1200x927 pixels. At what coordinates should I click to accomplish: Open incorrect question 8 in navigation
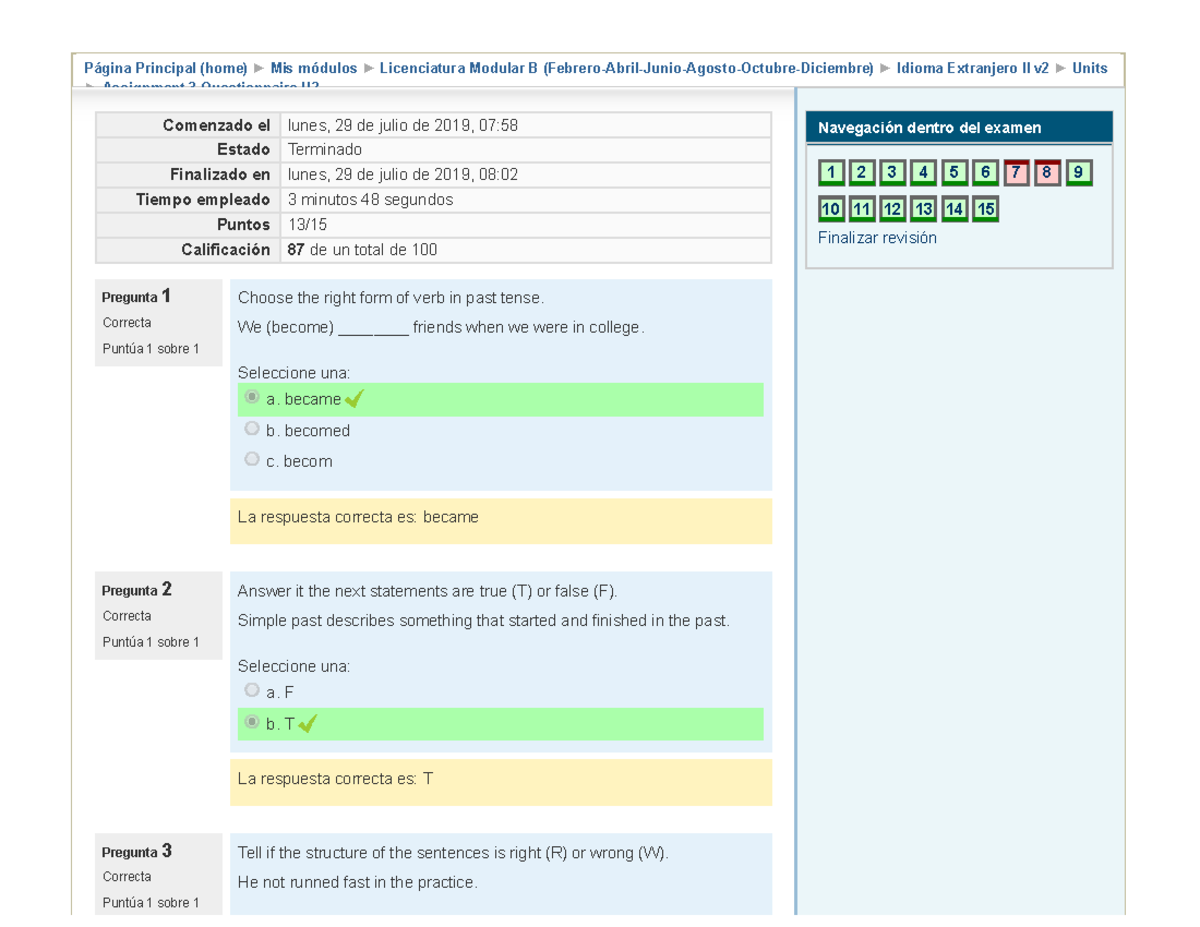click(1047, 173)
